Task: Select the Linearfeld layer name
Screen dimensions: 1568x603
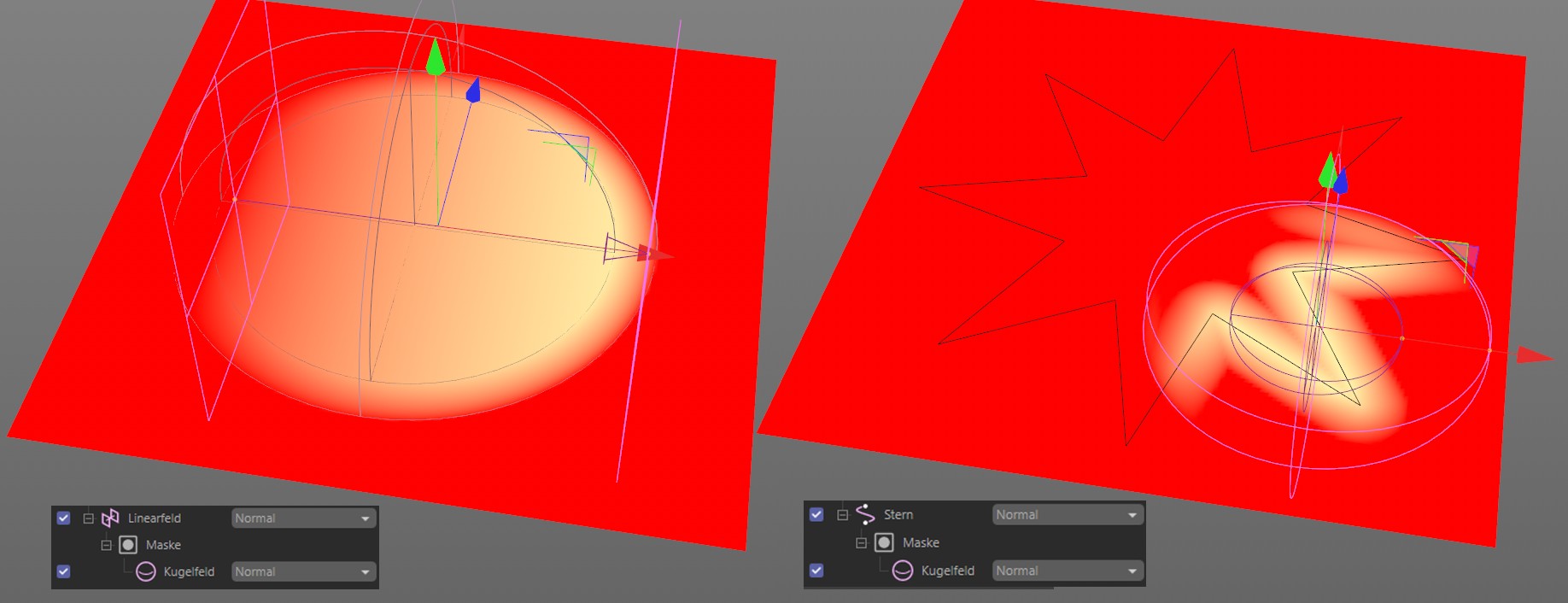Action: tap(155, 518)
